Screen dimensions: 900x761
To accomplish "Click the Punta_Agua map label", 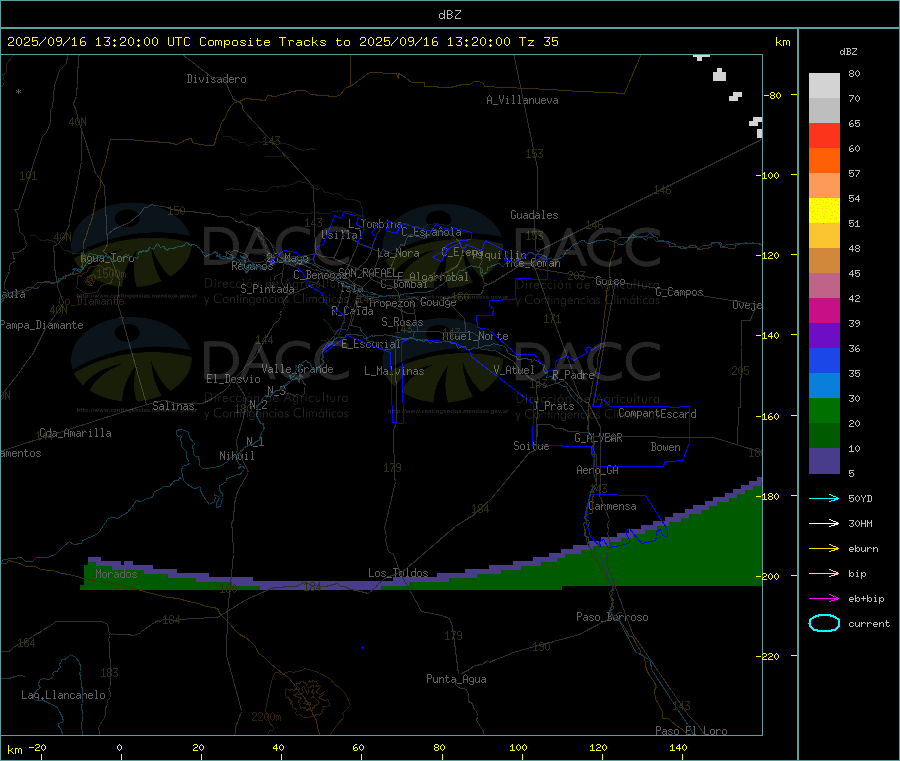I will click(456, 679).
